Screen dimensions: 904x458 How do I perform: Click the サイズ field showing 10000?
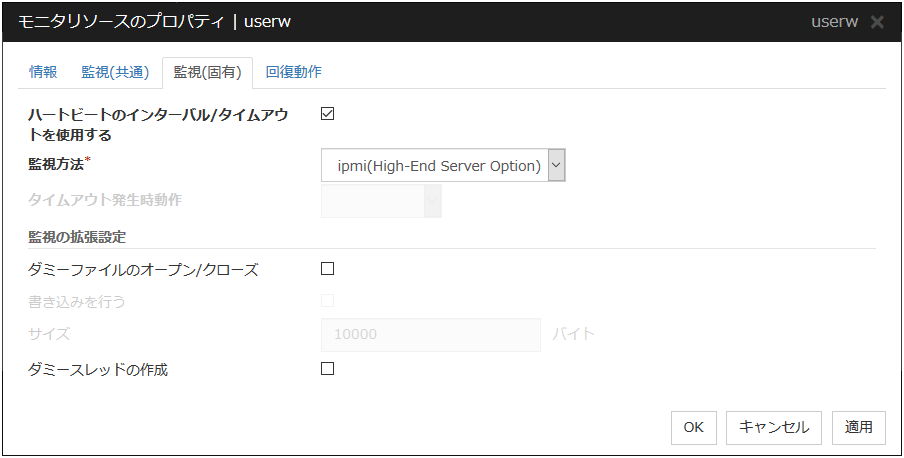point(431,334)
